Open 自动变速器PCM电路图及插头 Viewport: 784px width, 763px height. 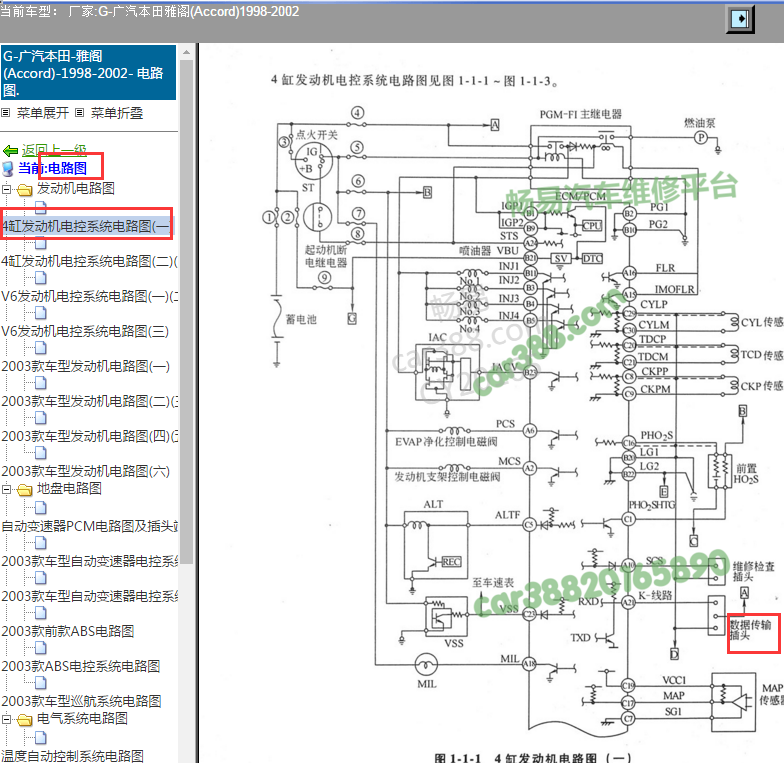pos(89,526)
